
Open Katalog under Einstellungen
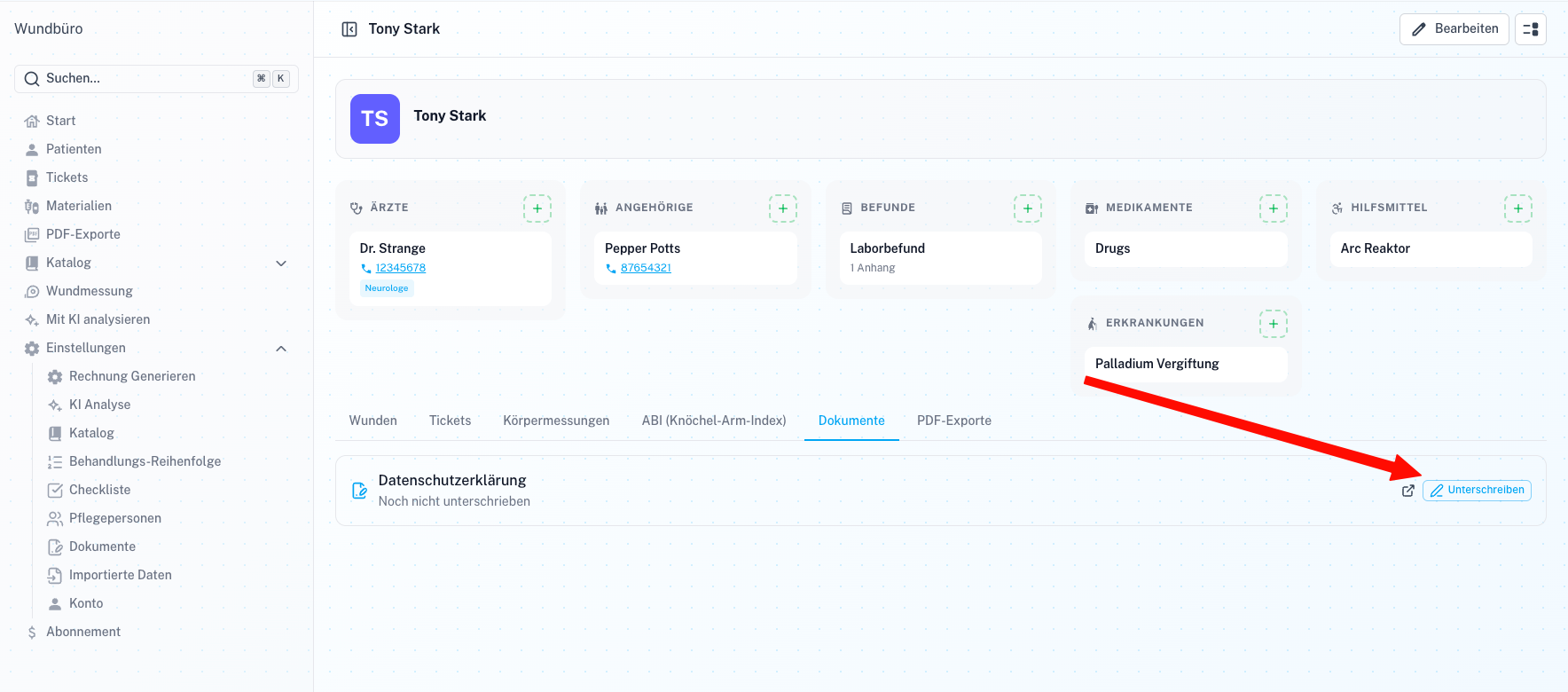pyautogui.click(x=92, y=433)
